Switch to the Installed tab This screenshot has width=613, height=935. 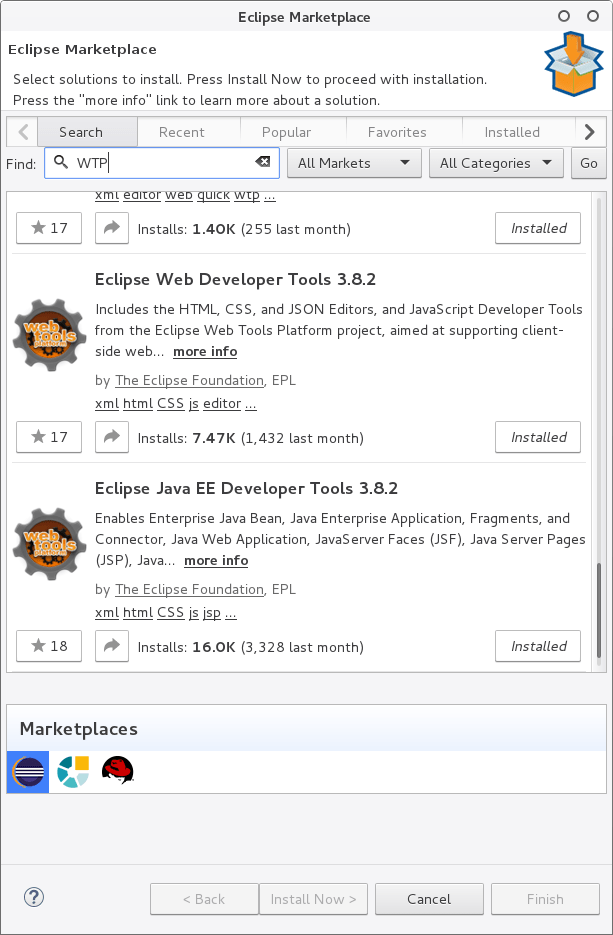click(512, 132)
